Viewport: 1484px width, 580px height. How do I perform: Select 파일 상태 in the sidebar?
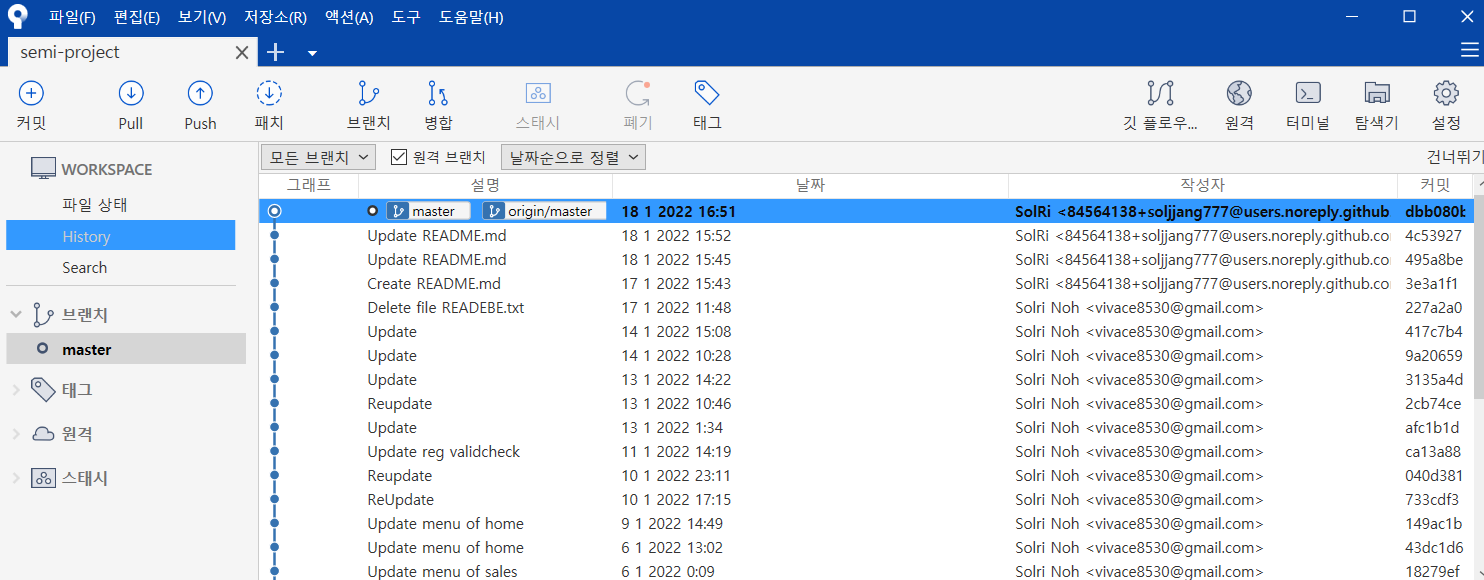(x=95, y=205)
